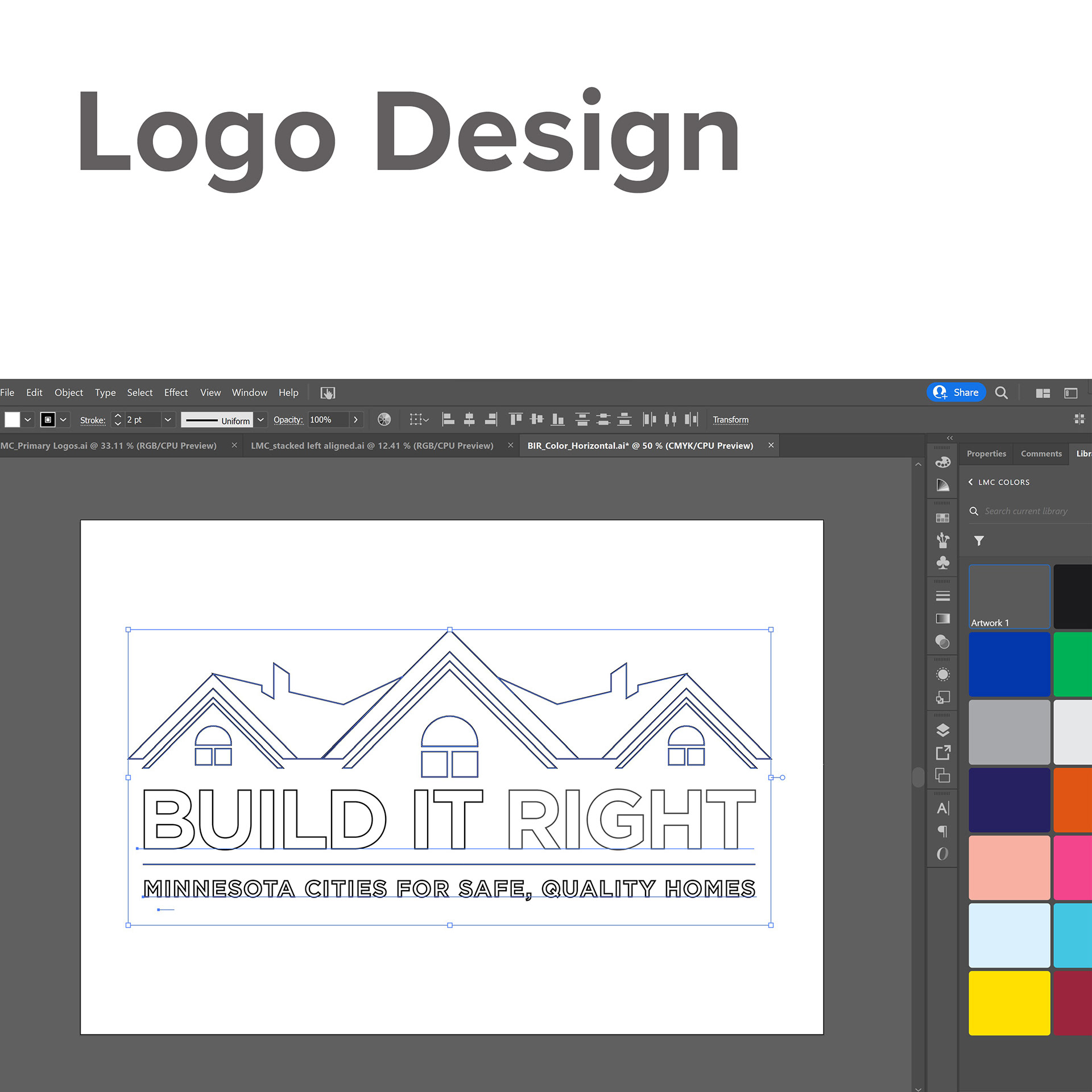Click the Recolor Artwork wheel icon
This screenshot has height=1092, width=1092.
tap(384, 420)
